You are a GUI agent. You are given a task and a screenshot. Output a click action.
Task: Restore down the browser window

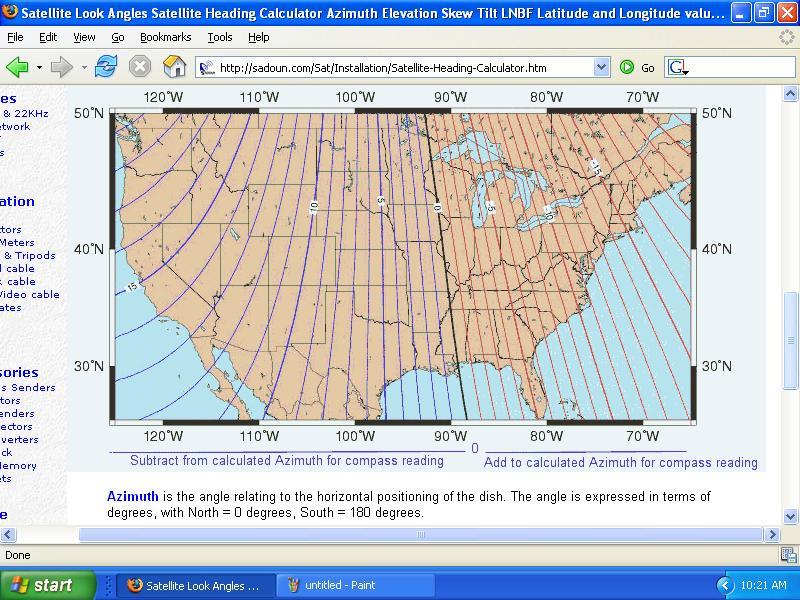pyautogui.click(x=763, y=12)
